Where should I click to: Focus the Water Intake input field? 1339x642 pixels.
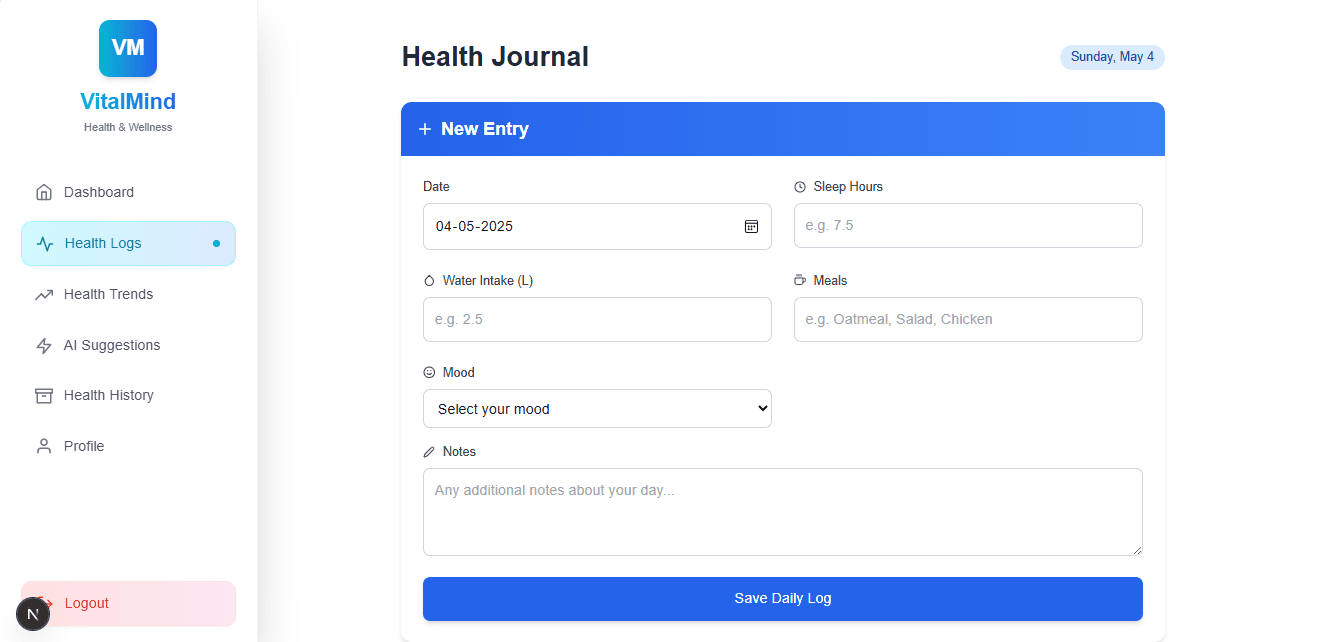[597, 320]
